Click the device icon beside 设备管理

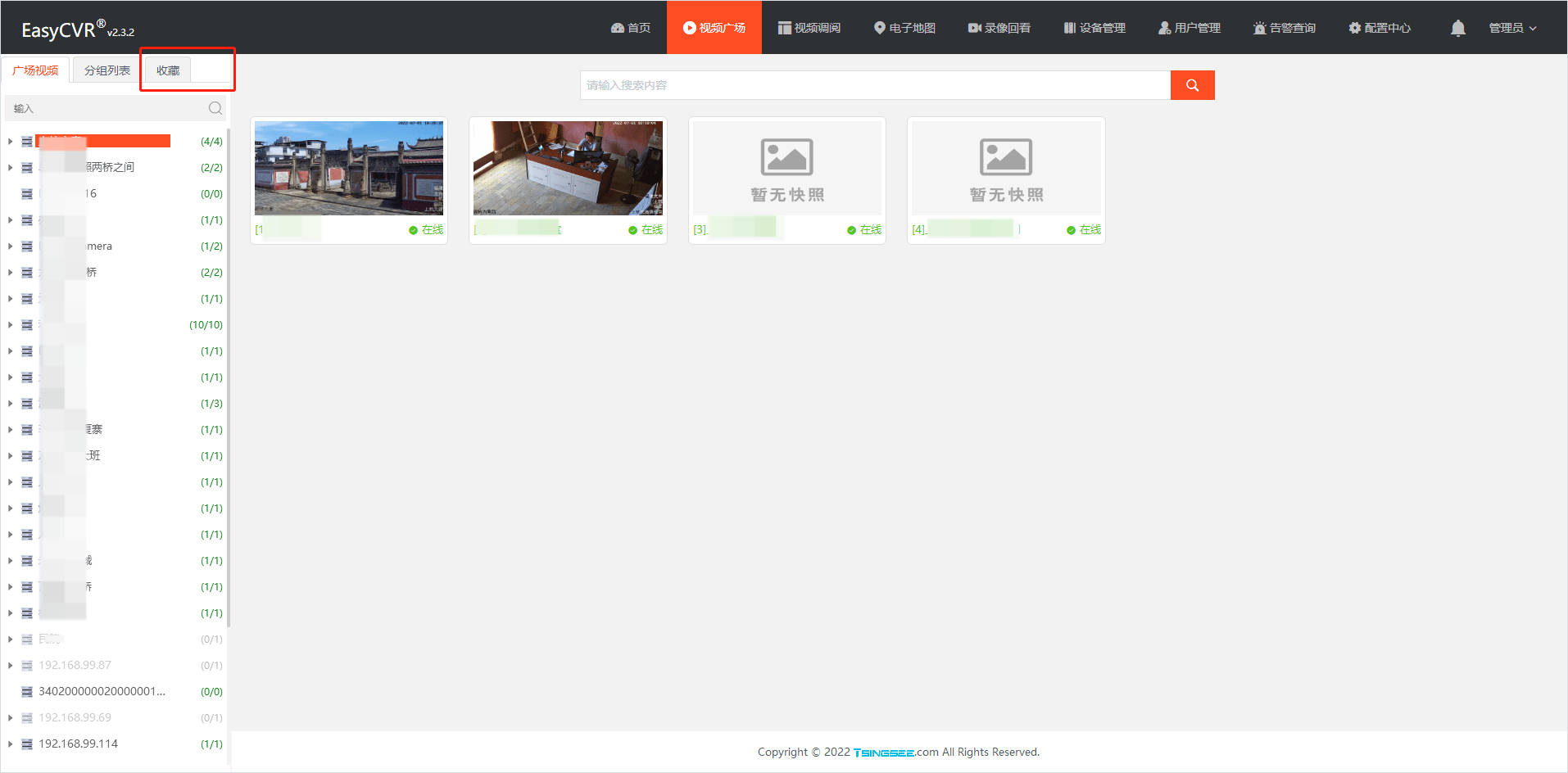(x=1069, y=28)
